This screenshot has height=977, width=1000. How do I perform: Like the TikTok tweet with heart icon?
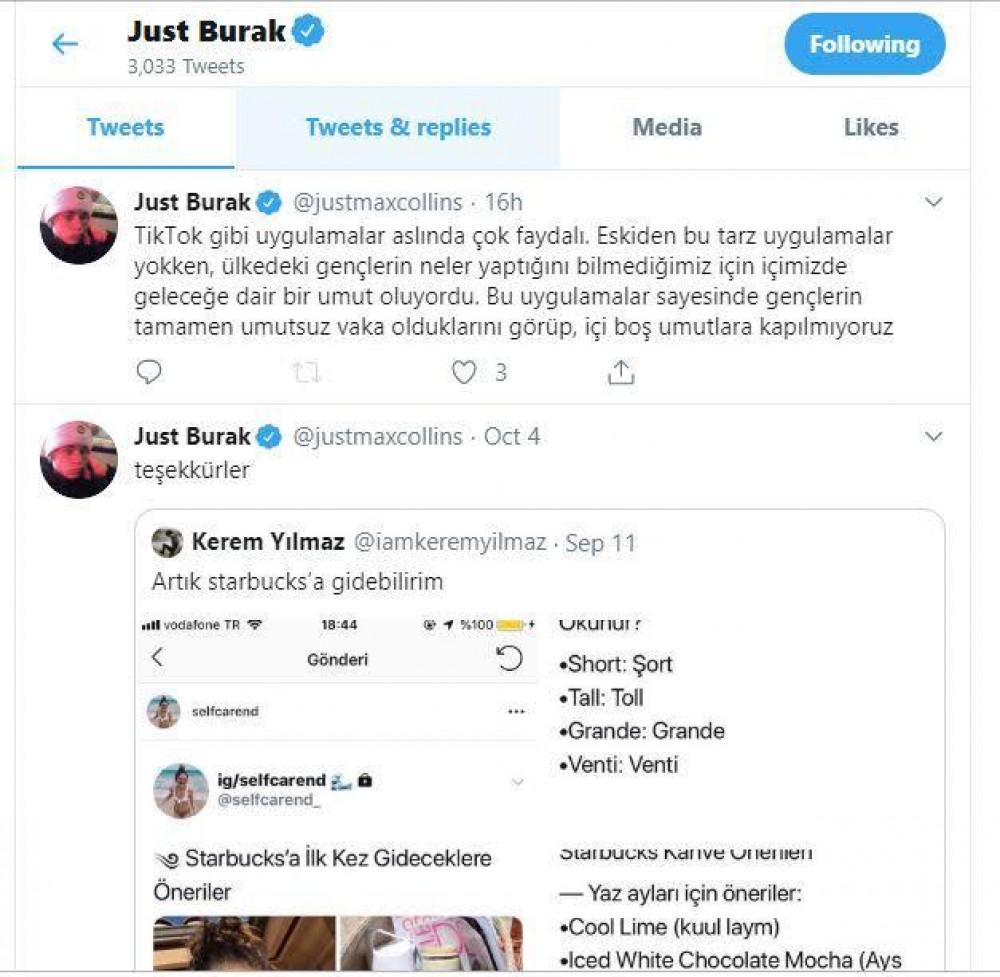pyautogui.click(x=464, y=372)
